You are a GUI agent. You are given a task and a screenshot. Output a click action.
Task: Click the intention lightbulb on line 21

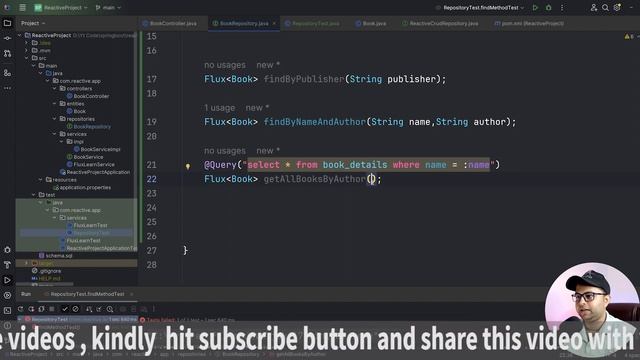tap(188, 166)
